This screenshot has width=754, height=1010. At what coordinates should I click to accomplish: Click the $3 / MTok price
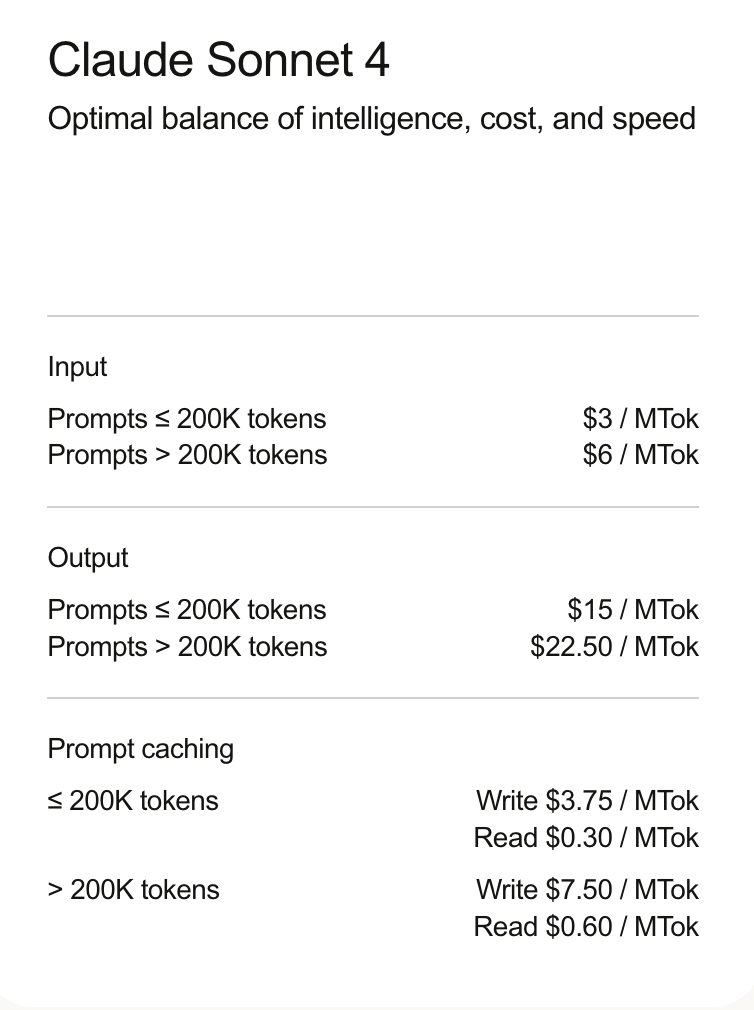tap(640, 419)
